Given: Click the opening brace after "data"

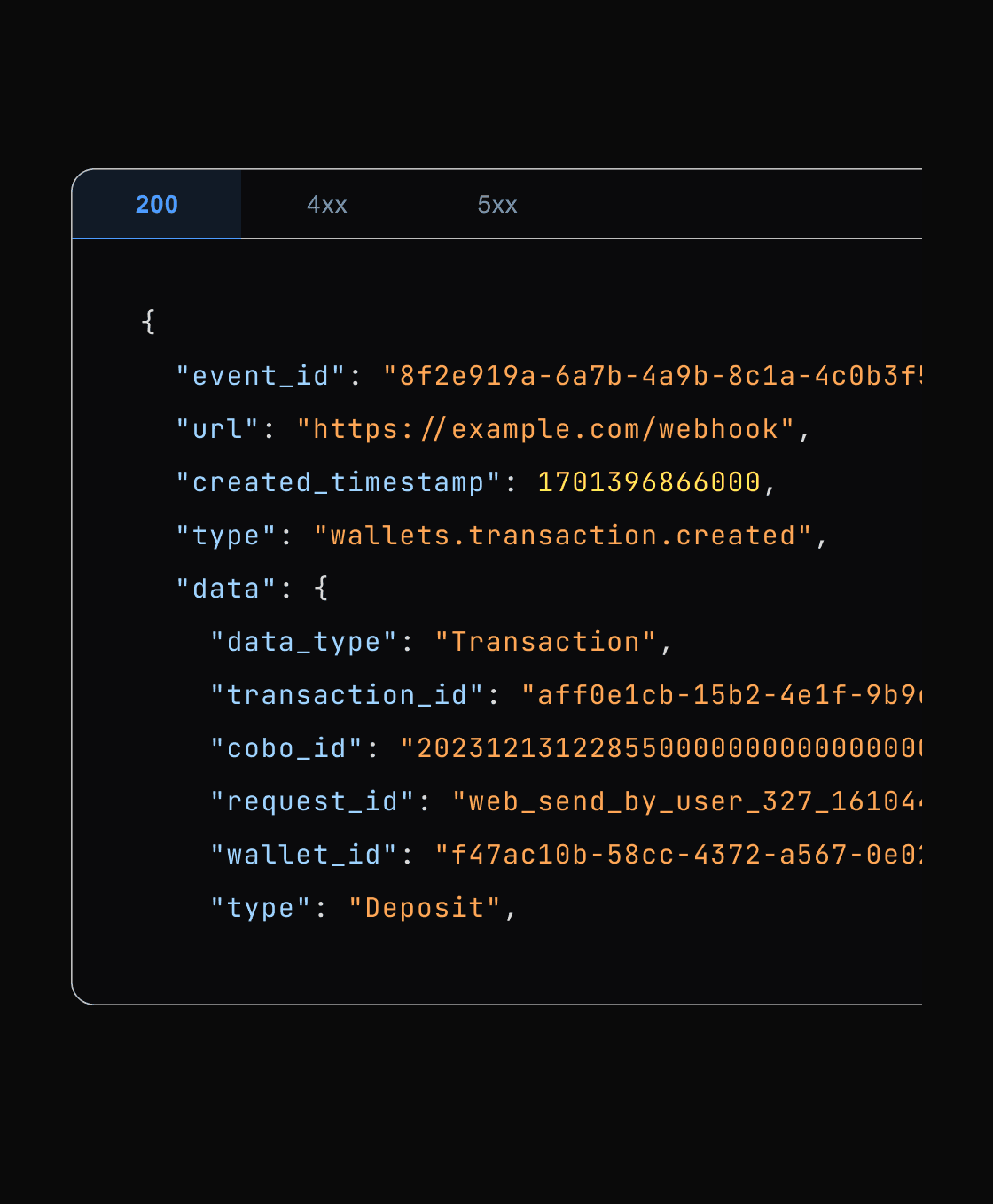Looking at the screenshot, I should click(321, 589).
